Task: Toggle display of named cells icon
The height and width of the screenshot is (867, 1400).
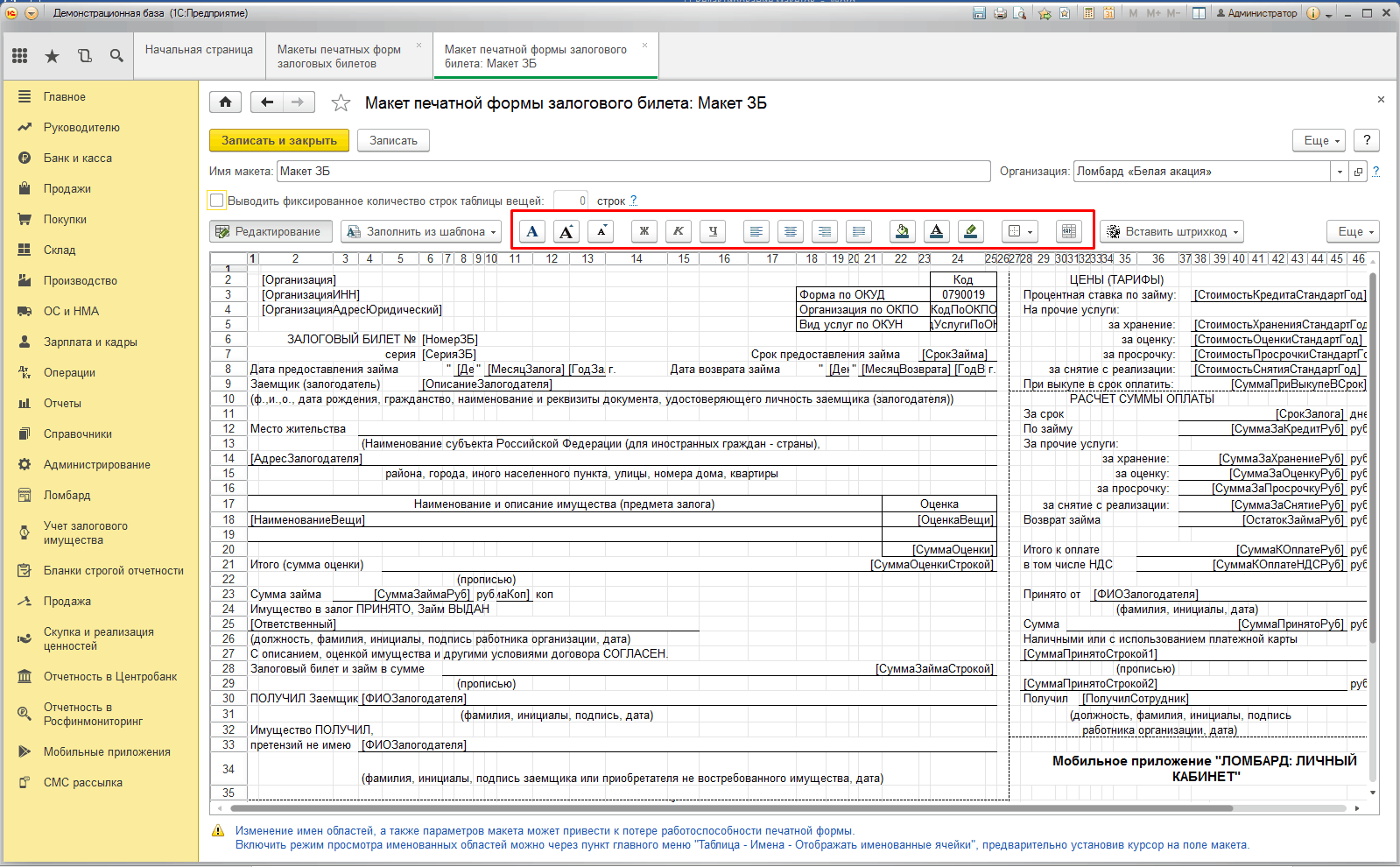Action: [x=1068, y=231]
